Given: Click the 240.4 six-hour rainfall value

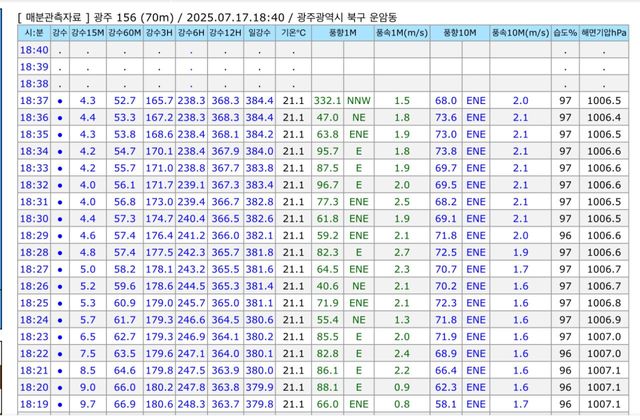Looking at the screenshot, I should click(x=191, y=219).
